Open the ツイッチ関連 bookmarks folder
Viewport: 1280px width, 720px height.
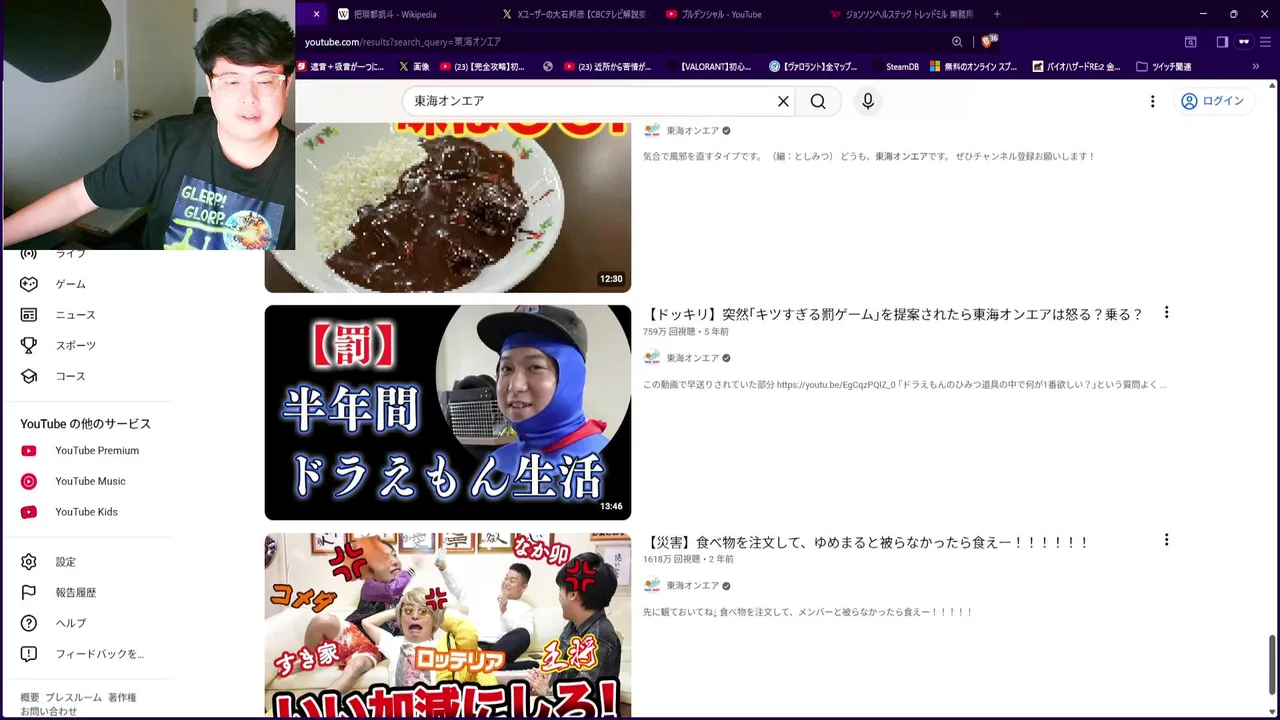tap(1164, 67)
